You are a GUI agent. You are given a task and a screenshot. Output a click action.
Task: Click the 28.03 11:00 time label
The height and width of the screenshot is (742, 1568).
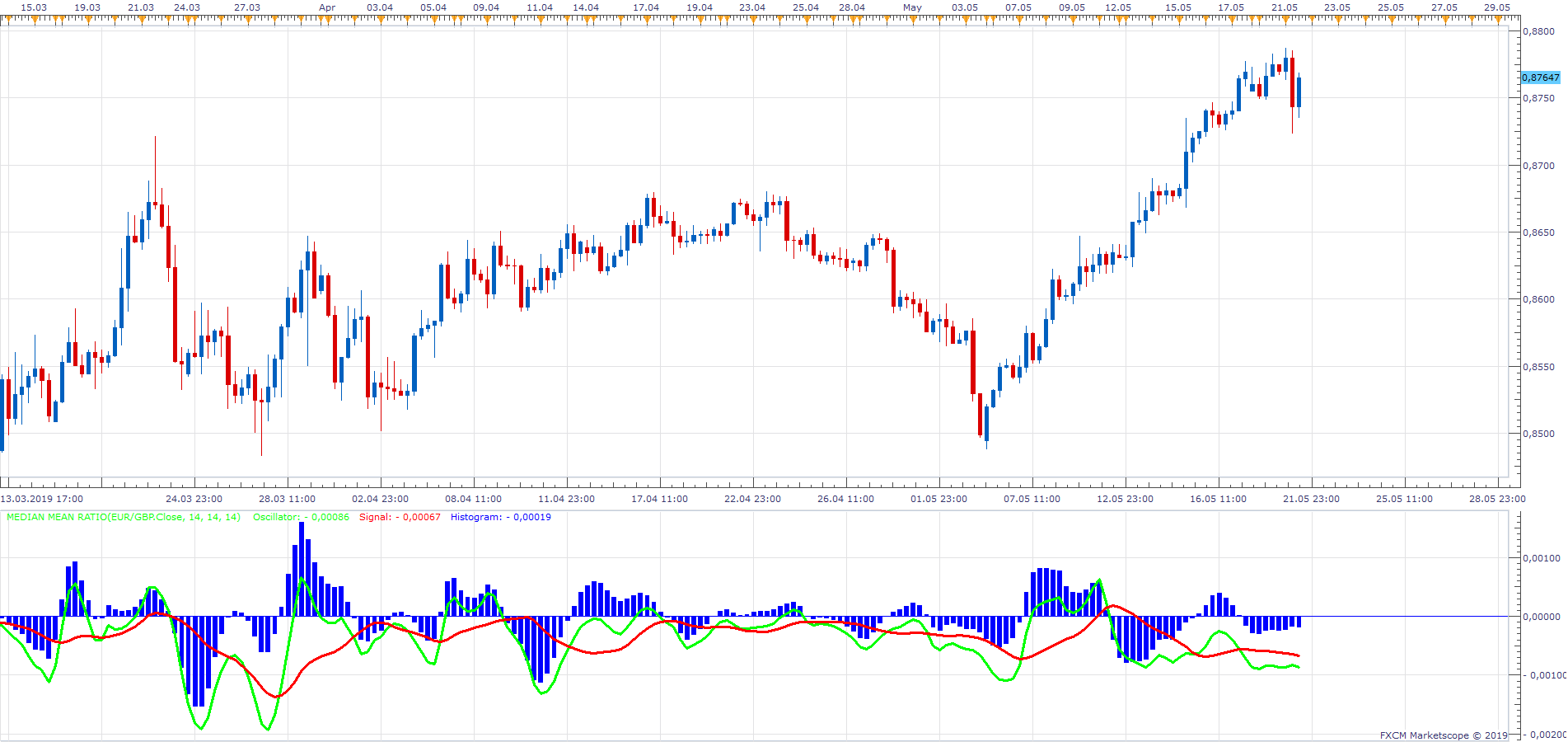(x=288, y=499)
